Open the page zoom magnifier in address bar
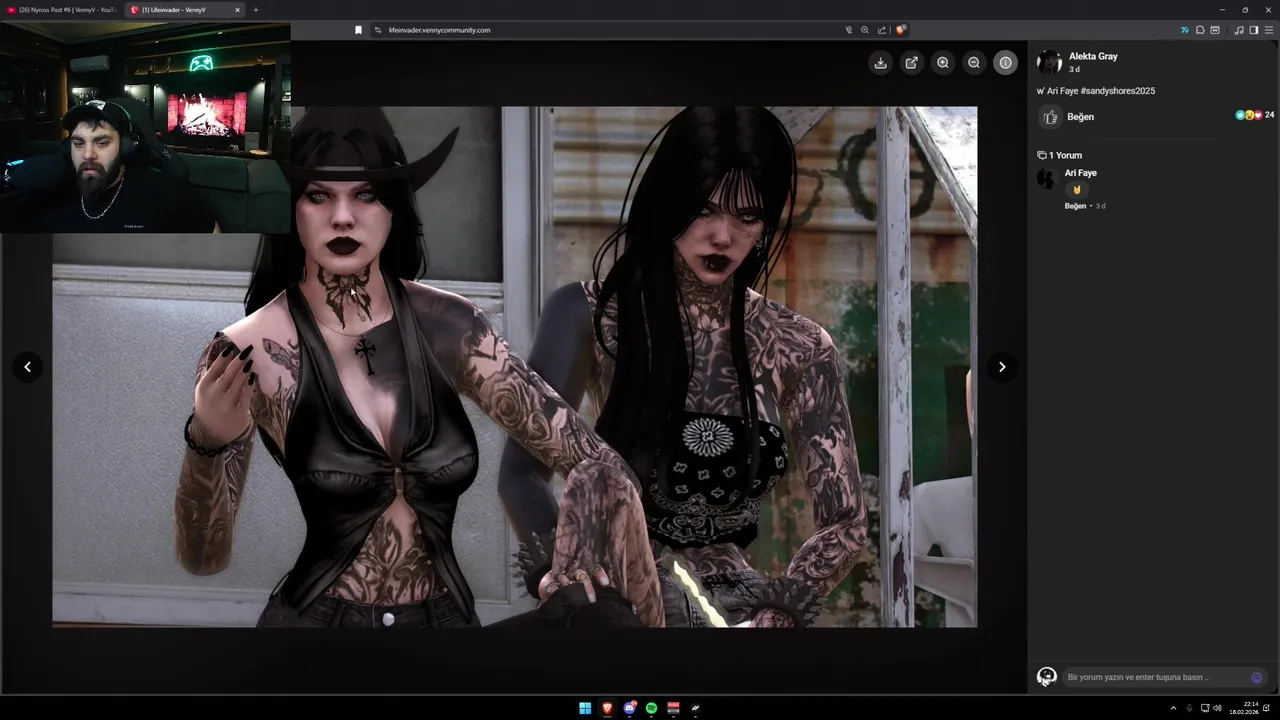1280x720 pixels. (865, 30)
